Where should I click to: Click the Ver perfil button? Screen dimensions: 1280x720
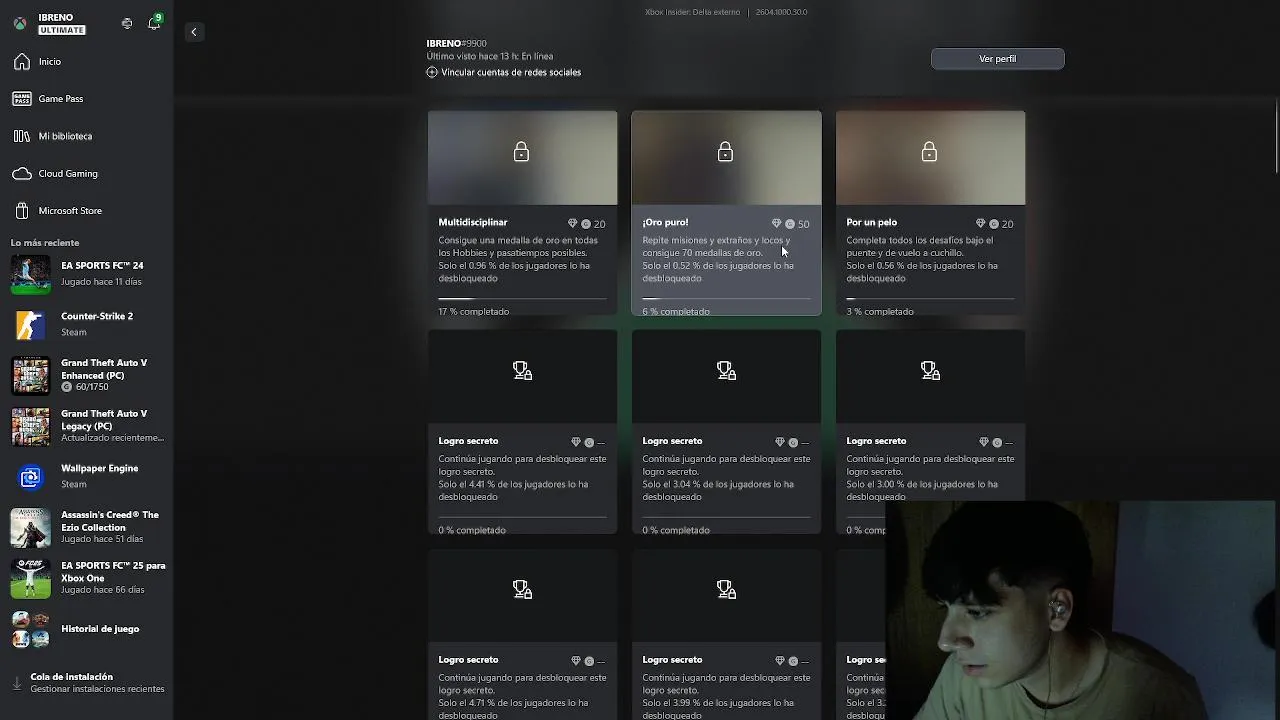point(997,59)
